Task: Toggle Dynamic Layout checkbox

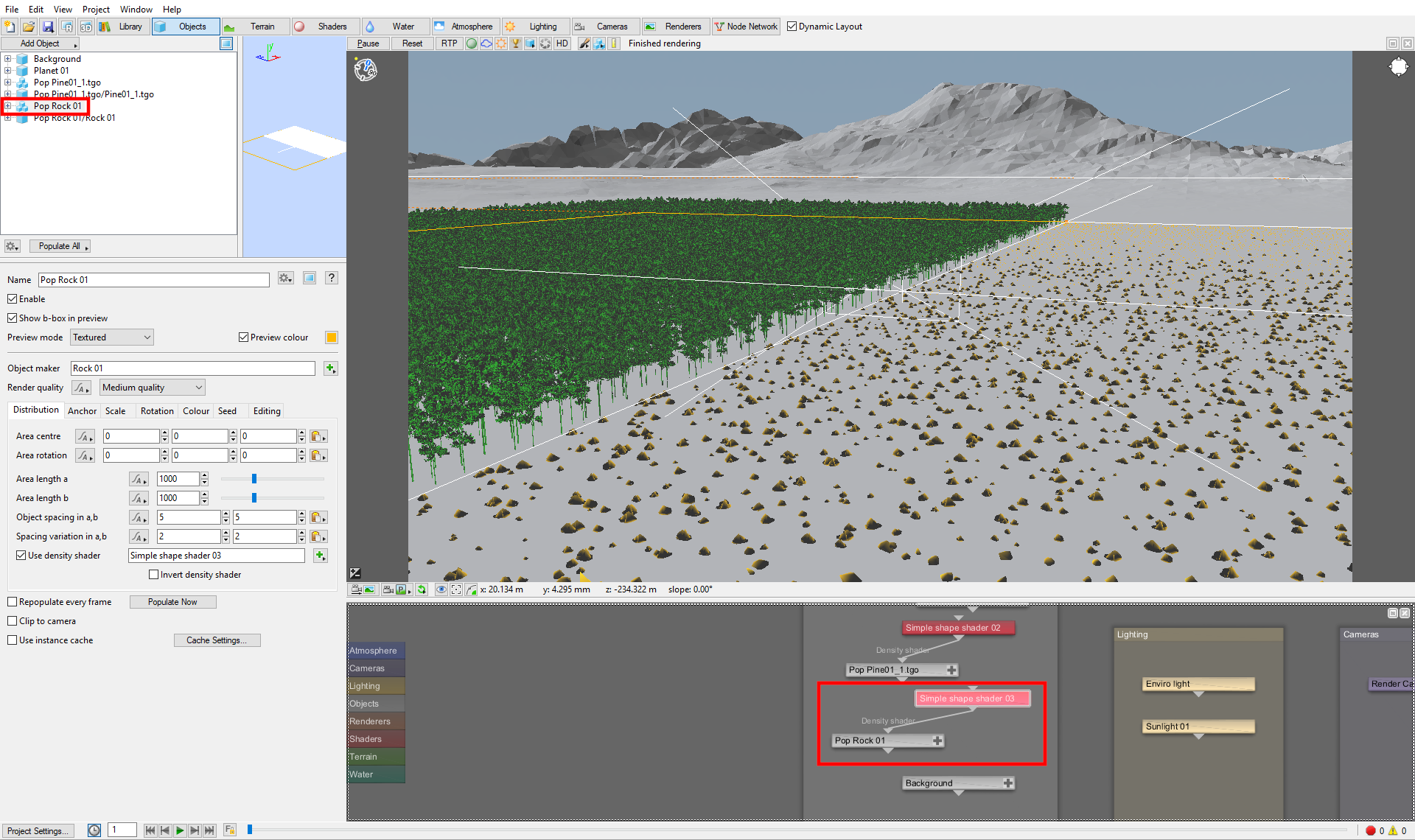Action: (792, 27)
